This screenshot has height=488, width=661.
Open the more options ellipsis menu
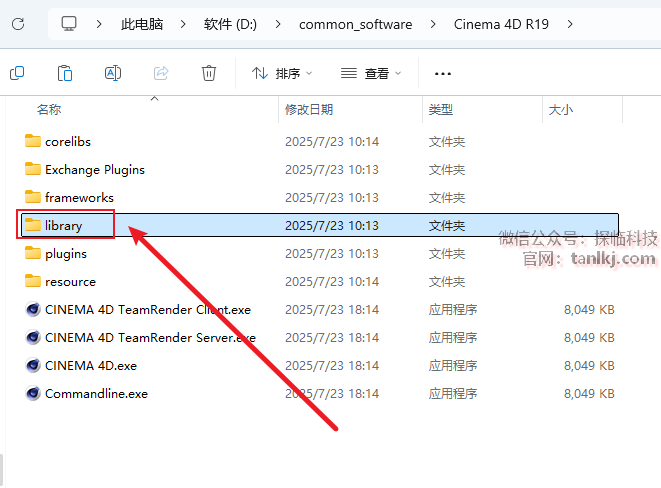point(443,74)
